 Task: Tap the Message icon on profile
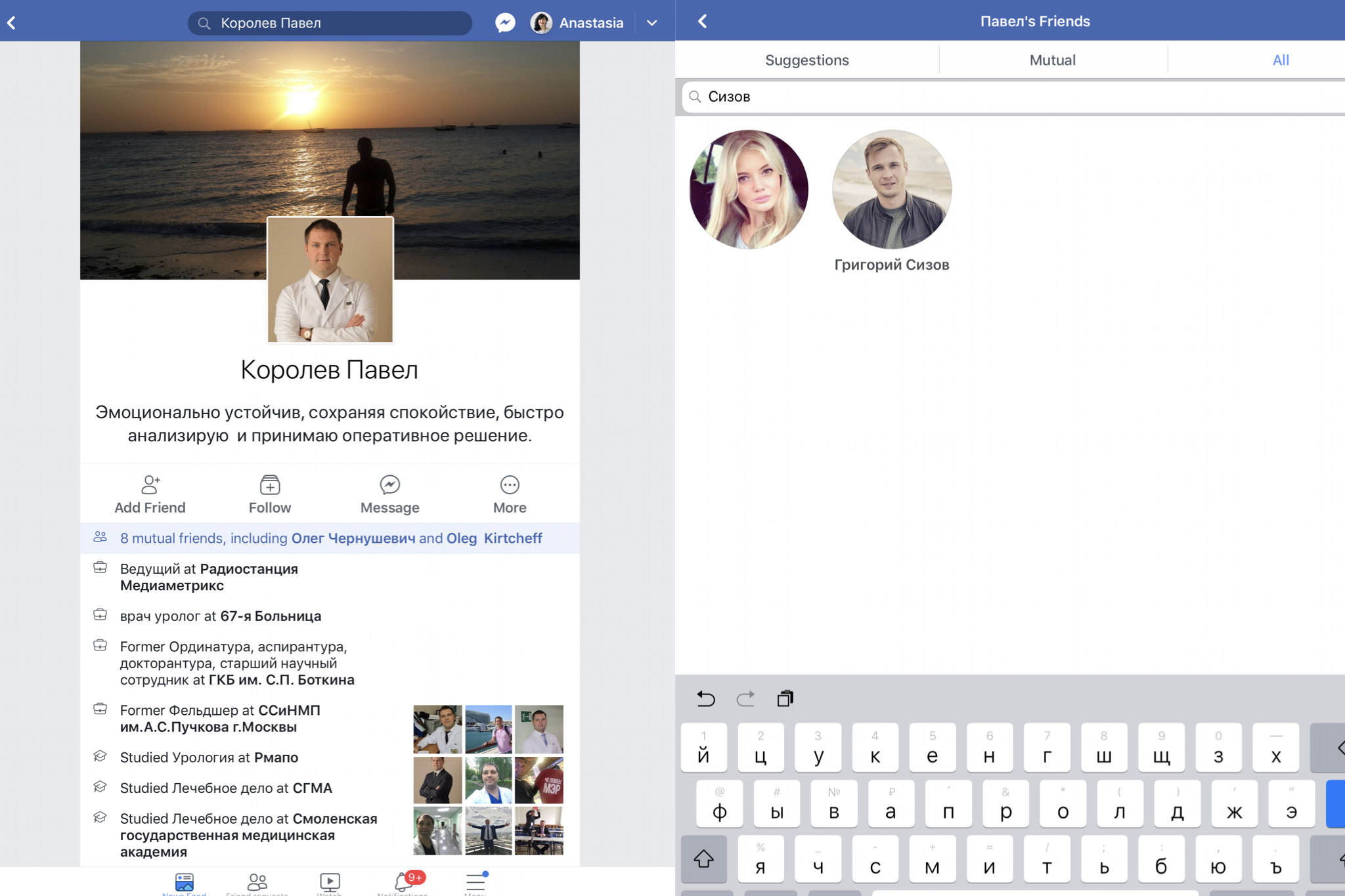click(x=389, y=486)
